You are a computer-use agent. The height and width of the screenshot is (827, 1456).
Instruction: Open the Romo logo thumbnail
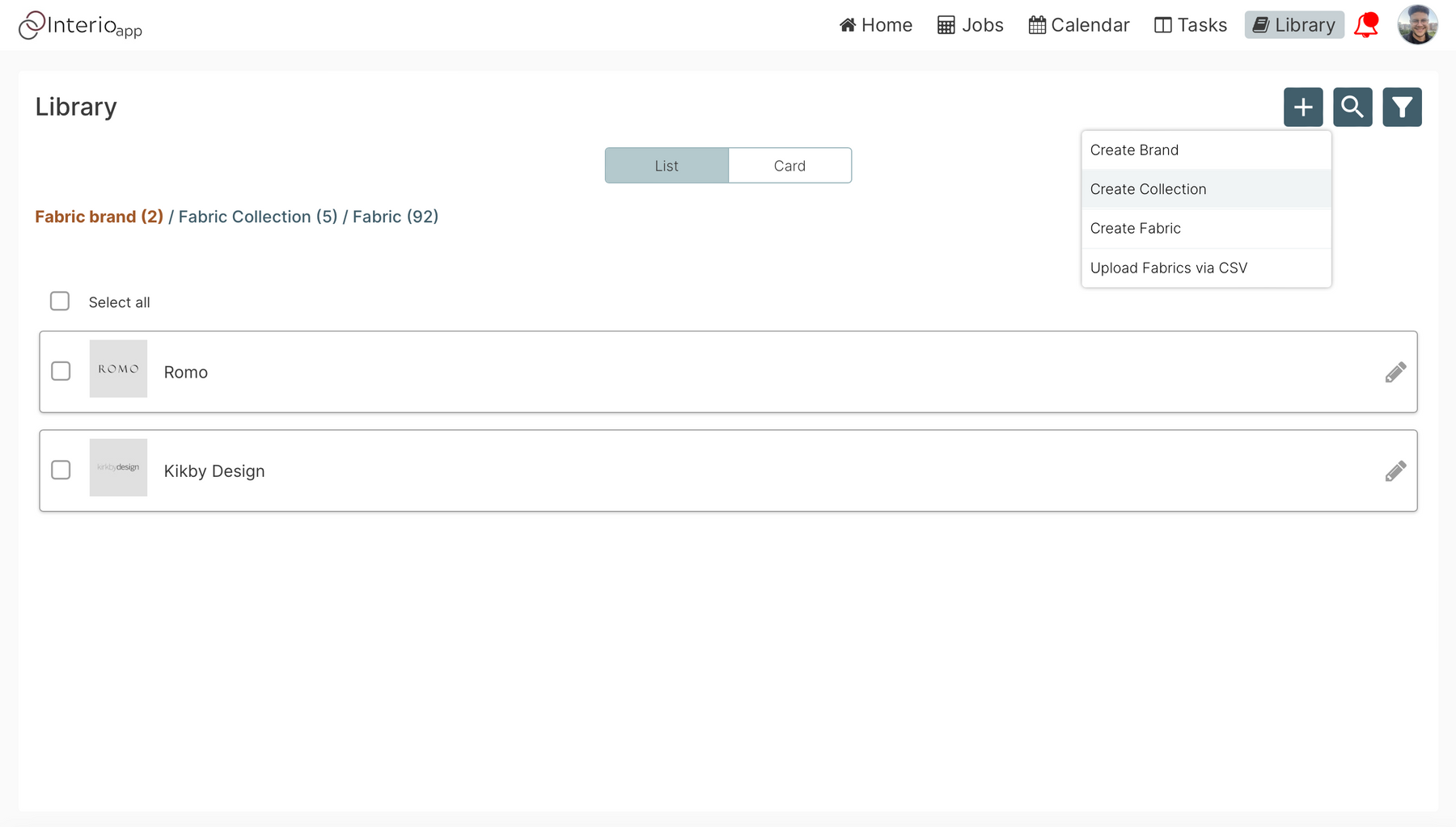point(118,369)
